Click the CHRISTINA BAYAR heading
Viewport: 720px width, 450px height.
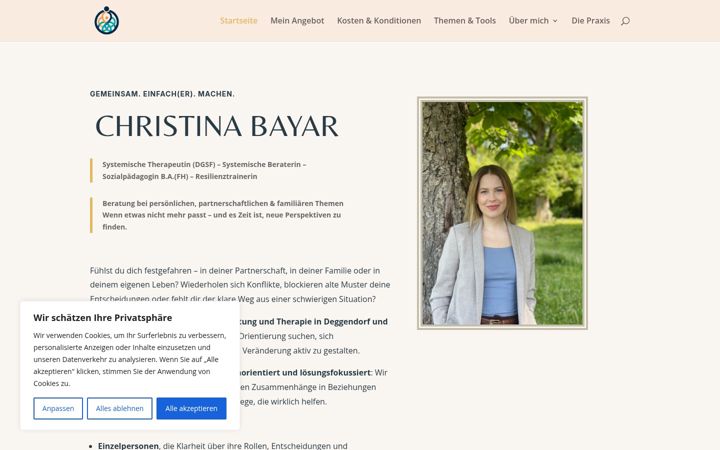[x=217, y=126]
